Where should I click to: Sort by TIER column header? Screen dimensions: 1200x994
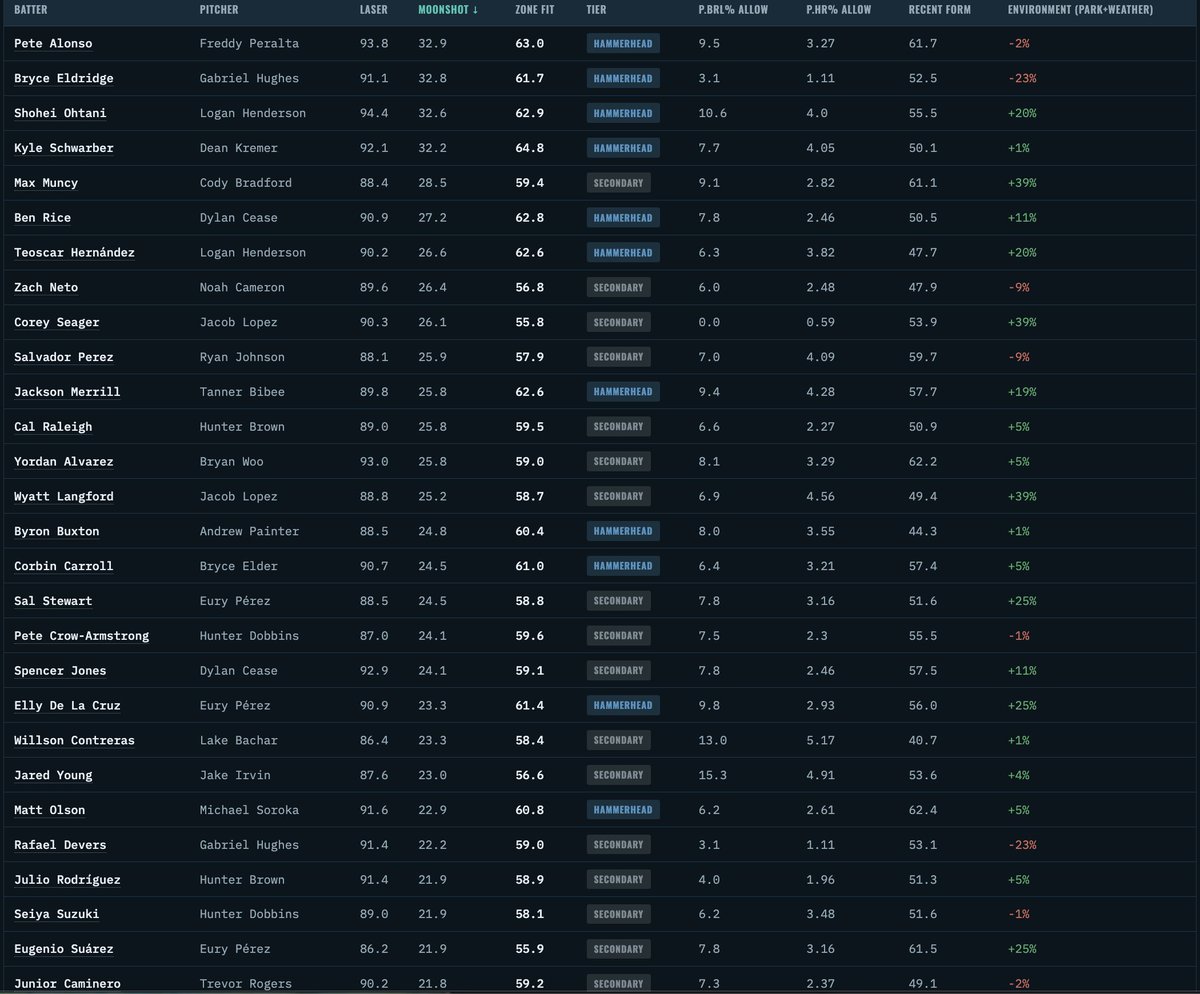pos(596,10)
